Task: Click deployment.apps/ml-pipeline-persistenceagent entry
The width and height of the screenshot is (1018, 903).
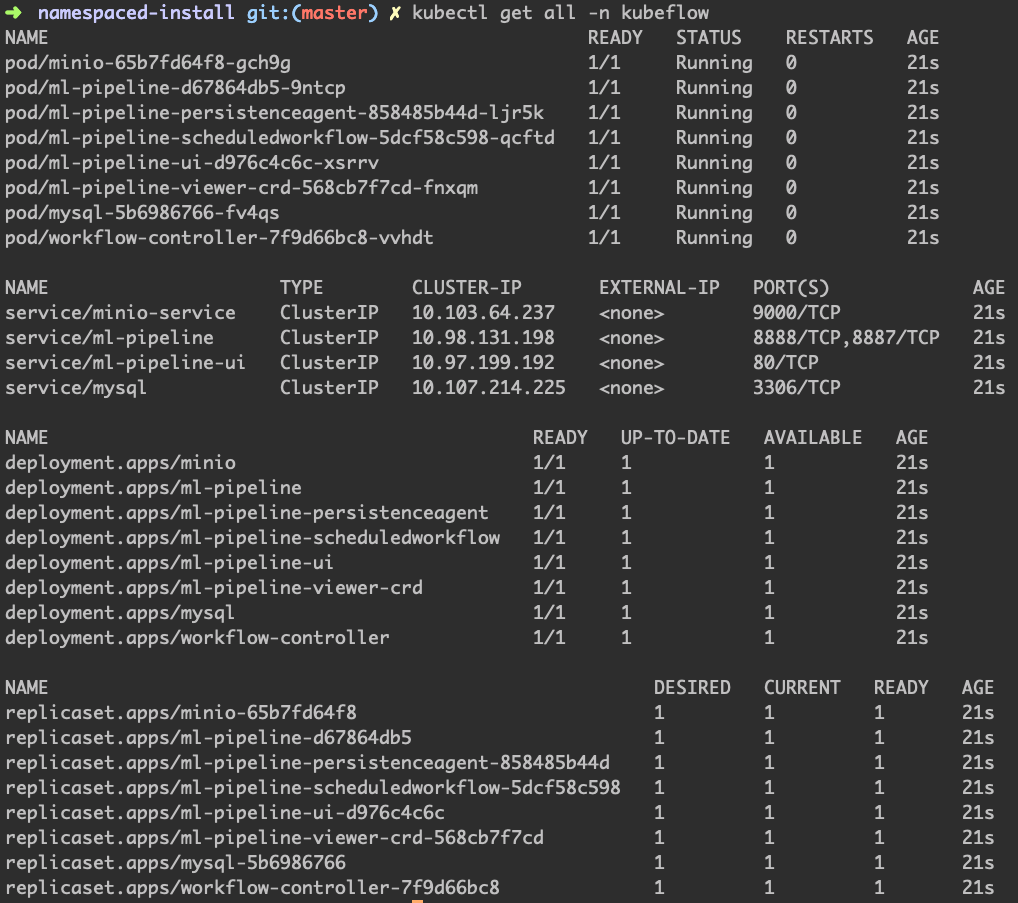Action: click(x=247, y=513)
